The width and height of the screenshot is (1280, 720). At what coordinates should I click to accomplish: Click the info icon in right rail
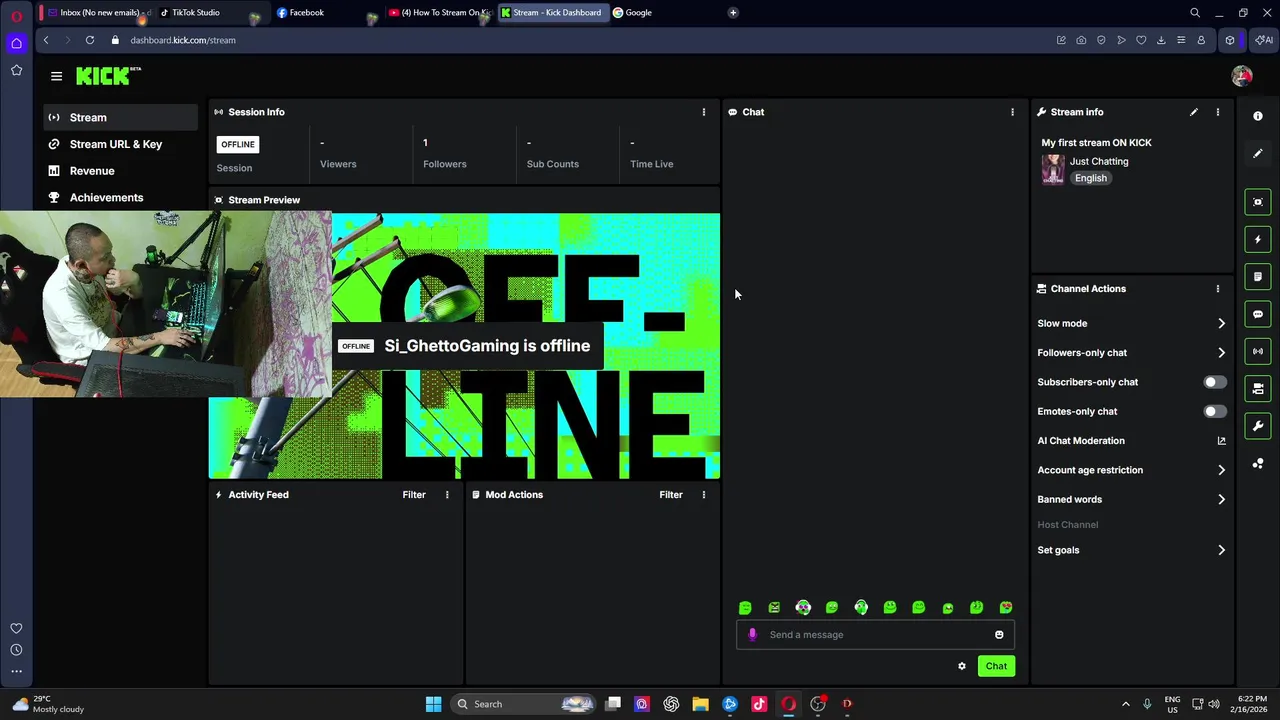(1258, 116)
